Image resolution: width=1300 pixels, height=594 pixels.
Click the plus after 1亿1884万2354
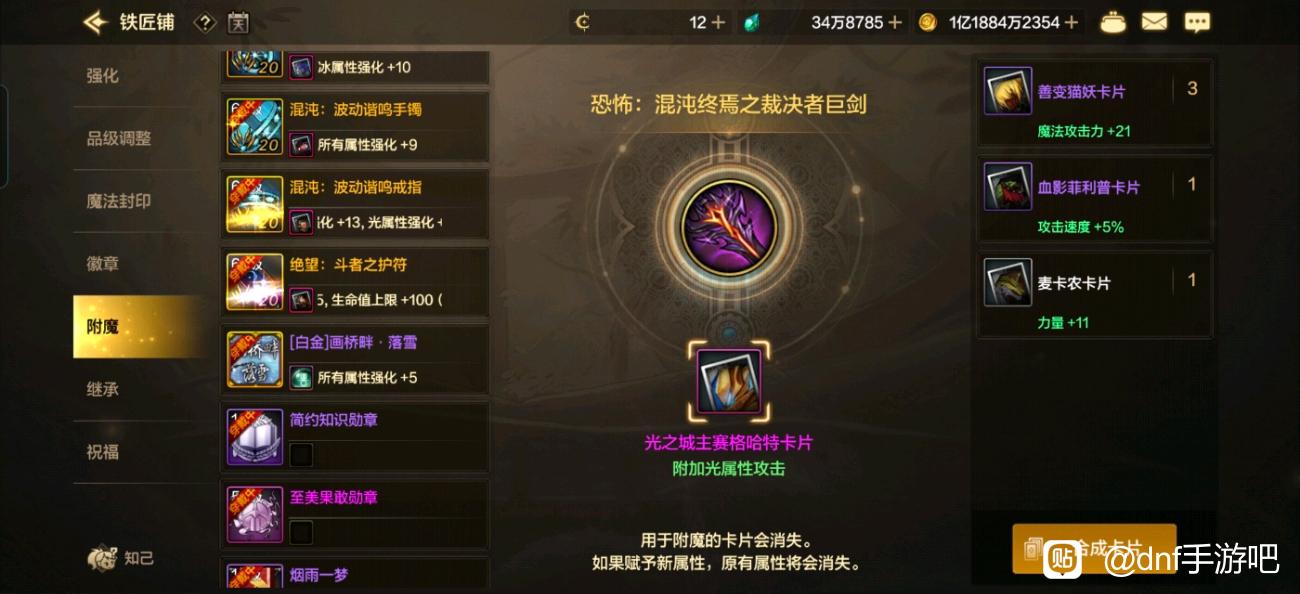pyautogui.click(x=1071, y=22)
